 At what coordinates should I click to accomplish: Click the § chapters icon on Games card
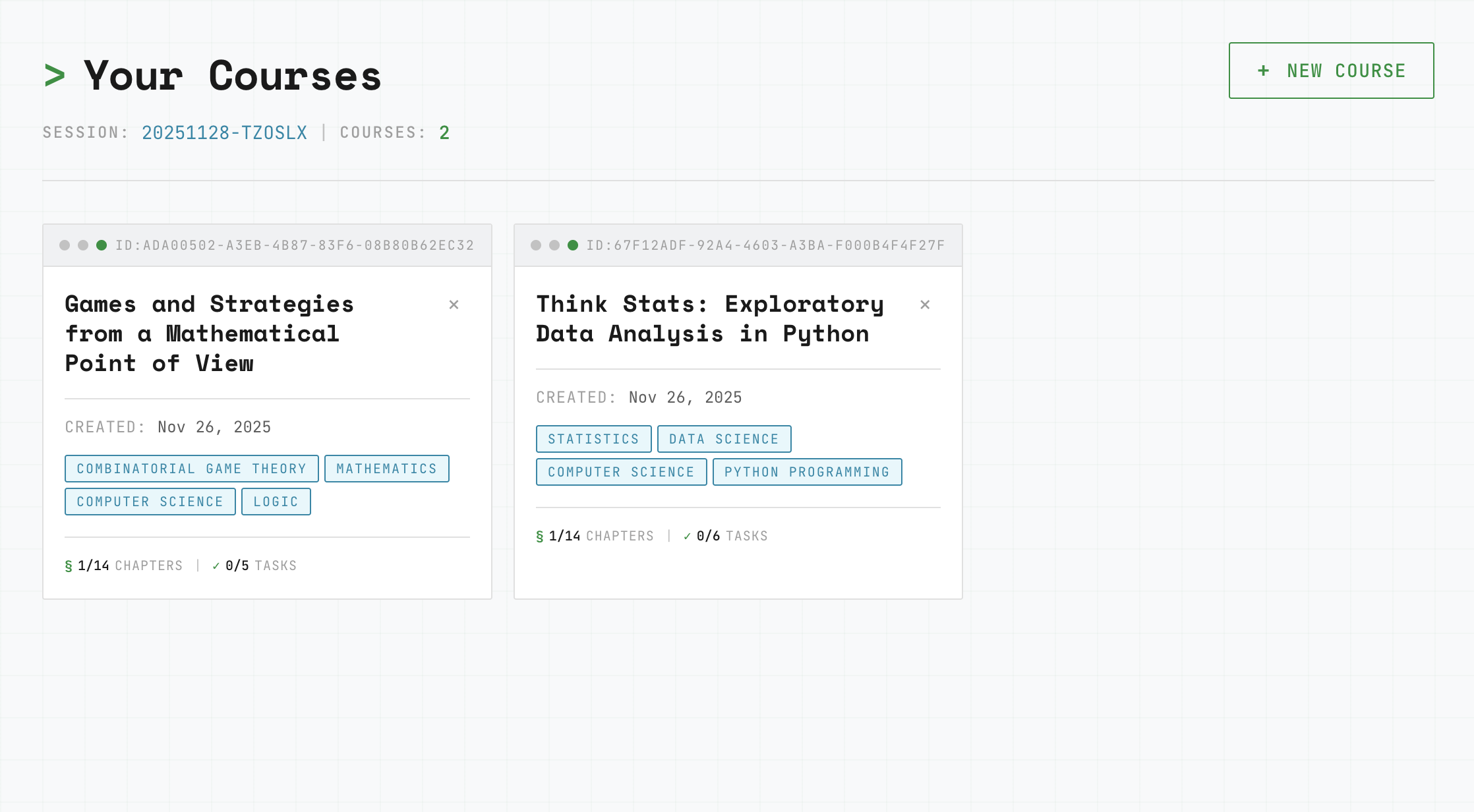point(68,565)
